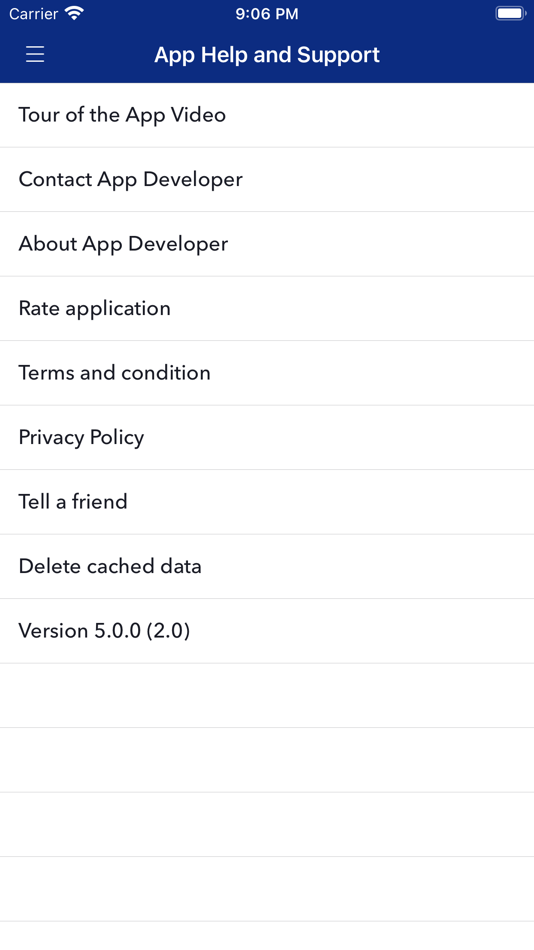Tap the Wi-Fi status icon
This screenshot has width=534, height=950.
(x=74, y=13)
